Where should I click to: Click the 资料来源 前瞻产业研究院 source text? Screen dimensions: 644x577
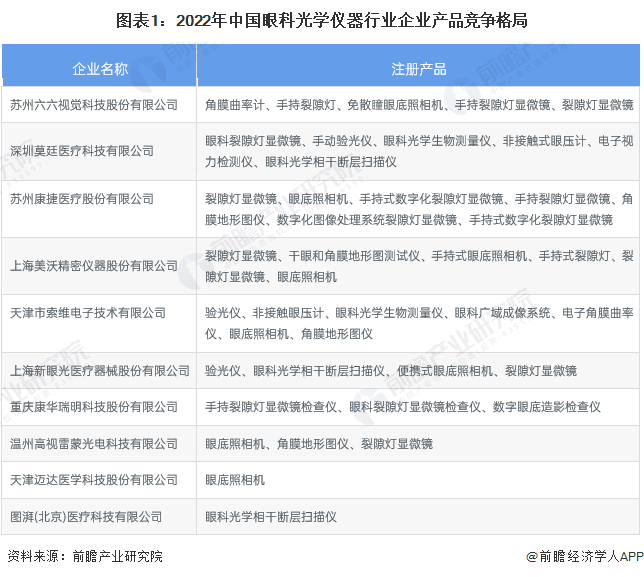coord(85,556)
